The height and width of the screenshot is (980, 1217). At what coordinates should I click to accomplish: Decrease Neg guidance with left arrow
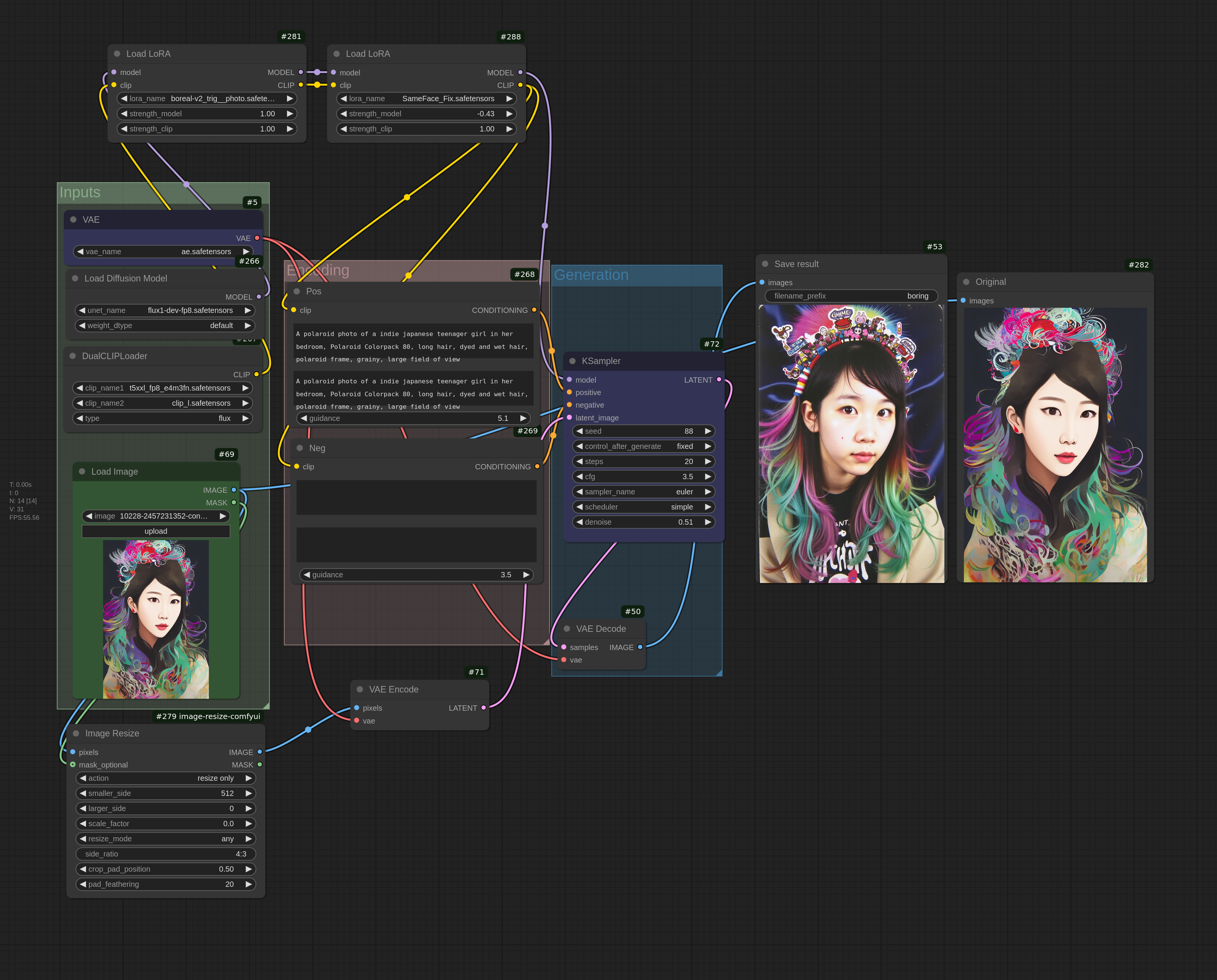tap(307, 575)
